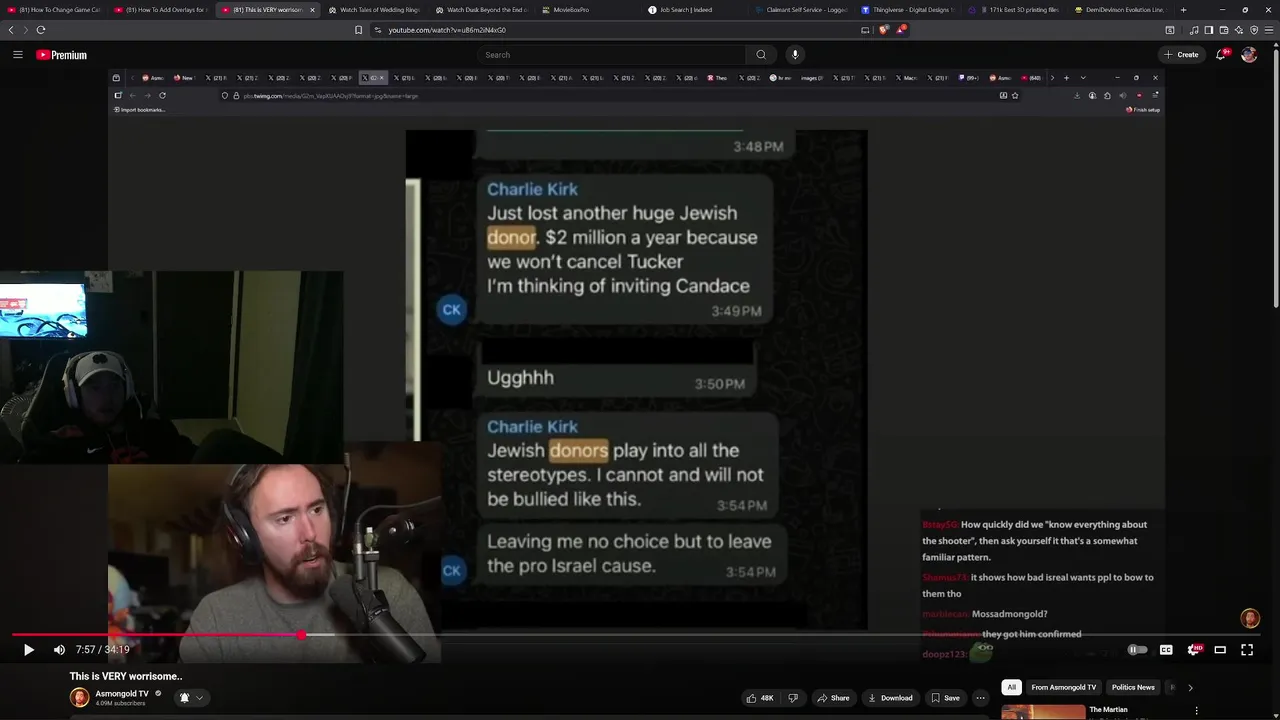Open a new browser tab with plus
This screenshot has width=1280, height=720.
coord(1184,10)
